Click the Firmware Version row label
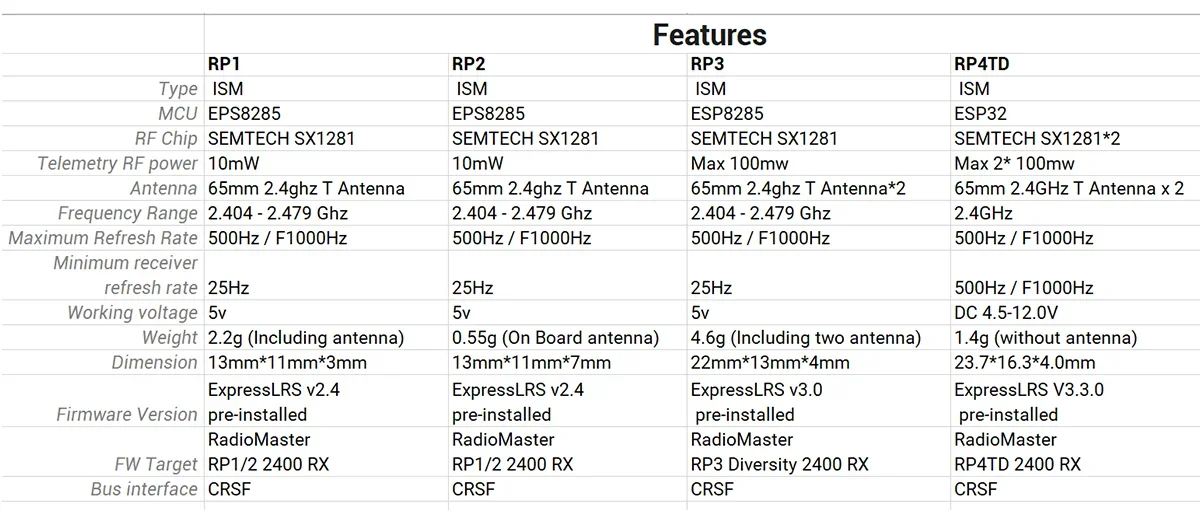This screenshot has width=1200, height=531. 127,414
